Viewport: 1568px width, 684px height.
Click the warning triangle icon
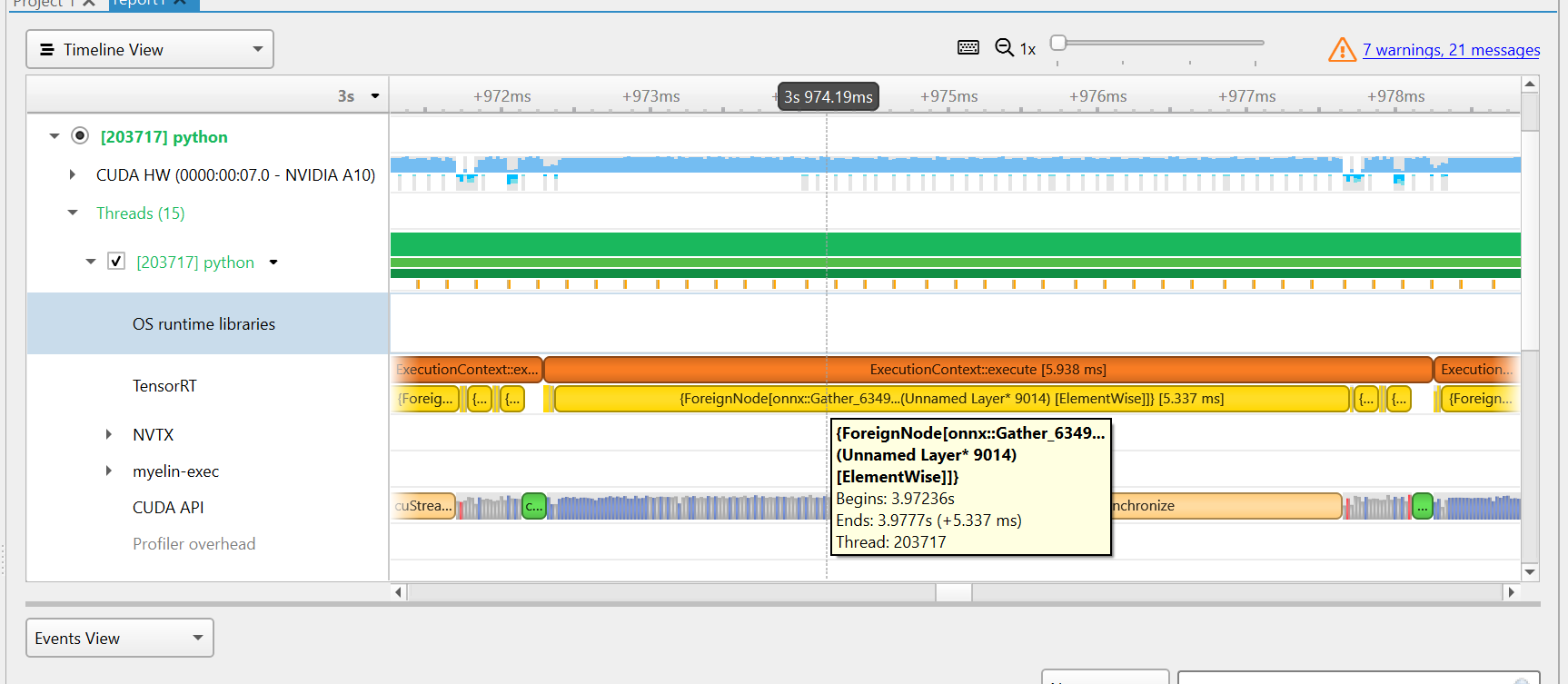pos(1342,50)
